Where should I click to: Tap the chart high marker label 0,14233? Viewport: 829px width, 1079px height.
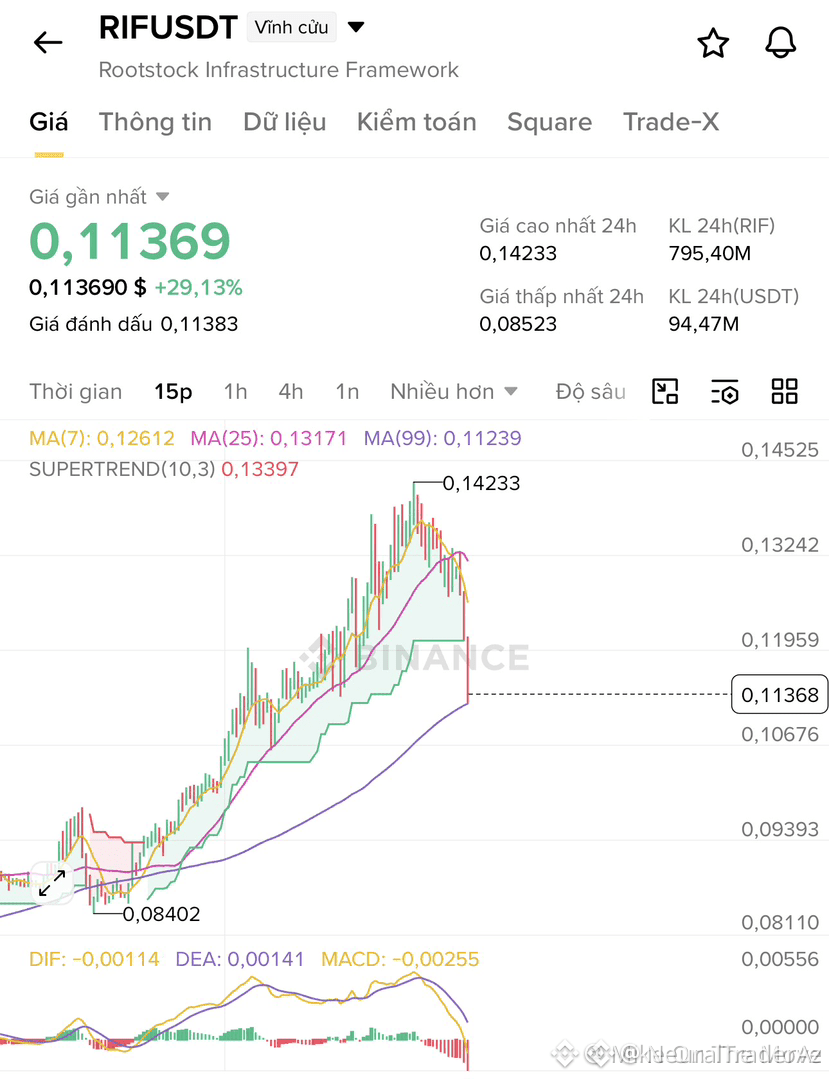482,483
